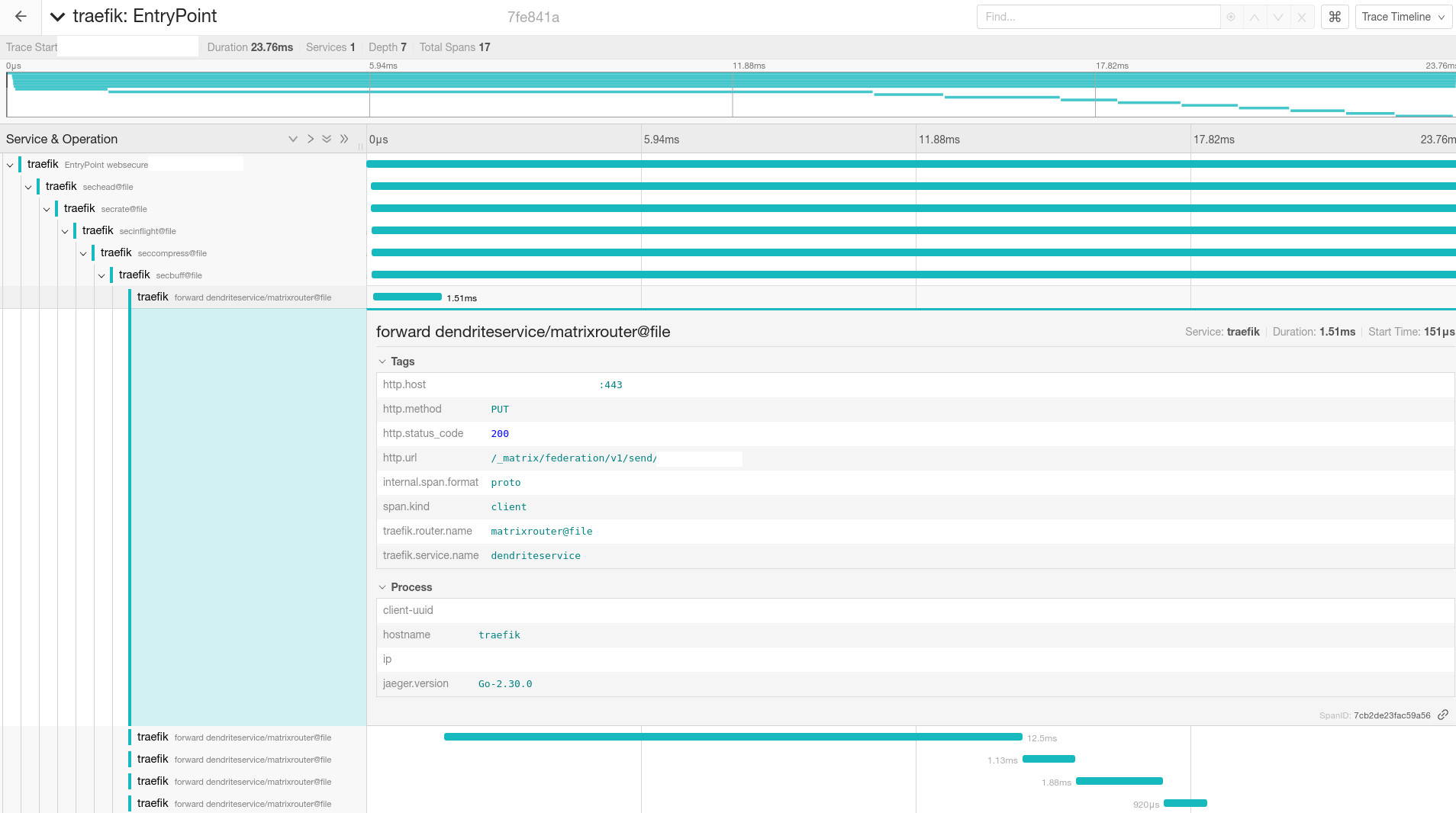Expand one level with the right chevron
Image resolution: width=1456 pixels, height=813 pixels.
pos(310,139)
